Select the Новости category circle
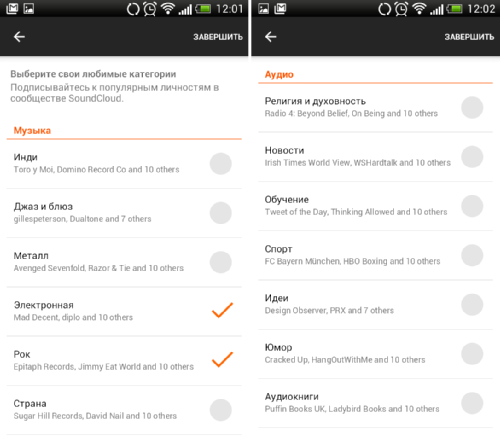Viewport: 500px width, 441px height. coord(472,157)
